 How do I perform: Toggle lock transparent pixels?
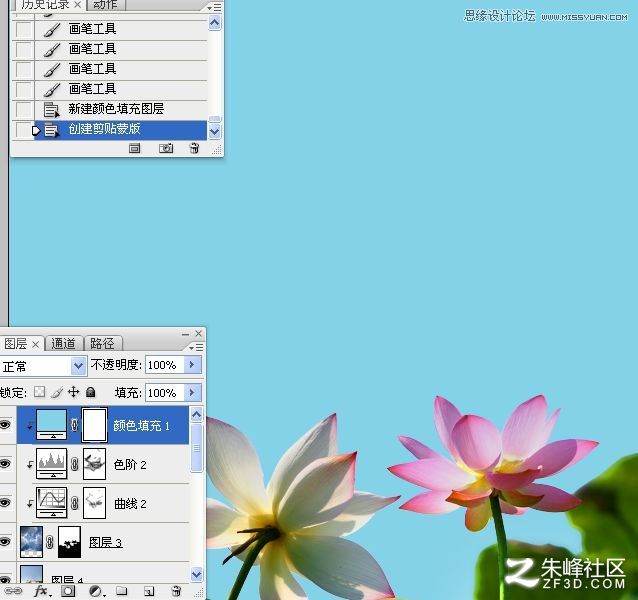tap(39, 392)
